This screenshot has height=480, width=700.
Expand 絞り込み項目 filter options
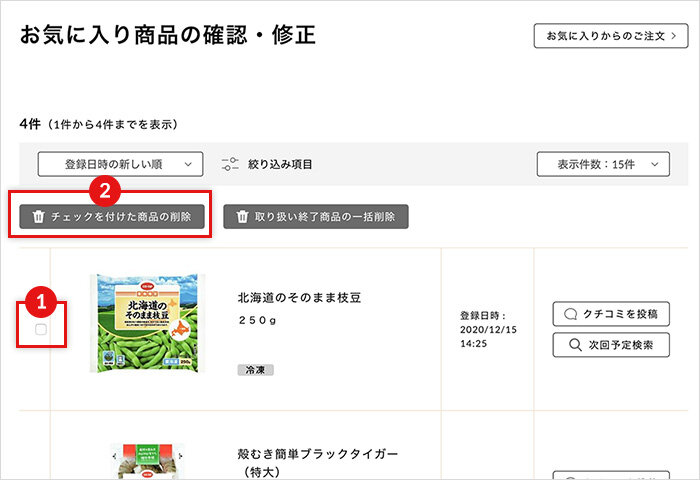(267, 164)
